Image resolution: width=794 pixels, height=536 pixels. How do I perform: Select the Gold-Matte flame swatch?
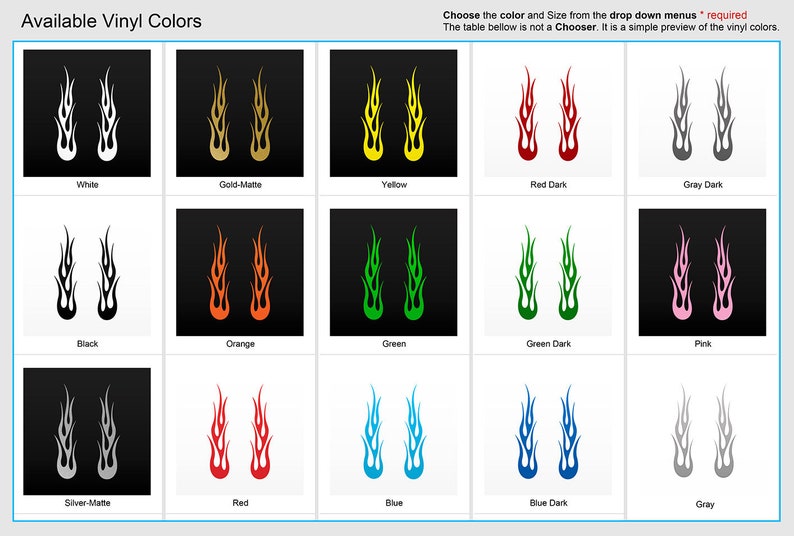[240, 113]
